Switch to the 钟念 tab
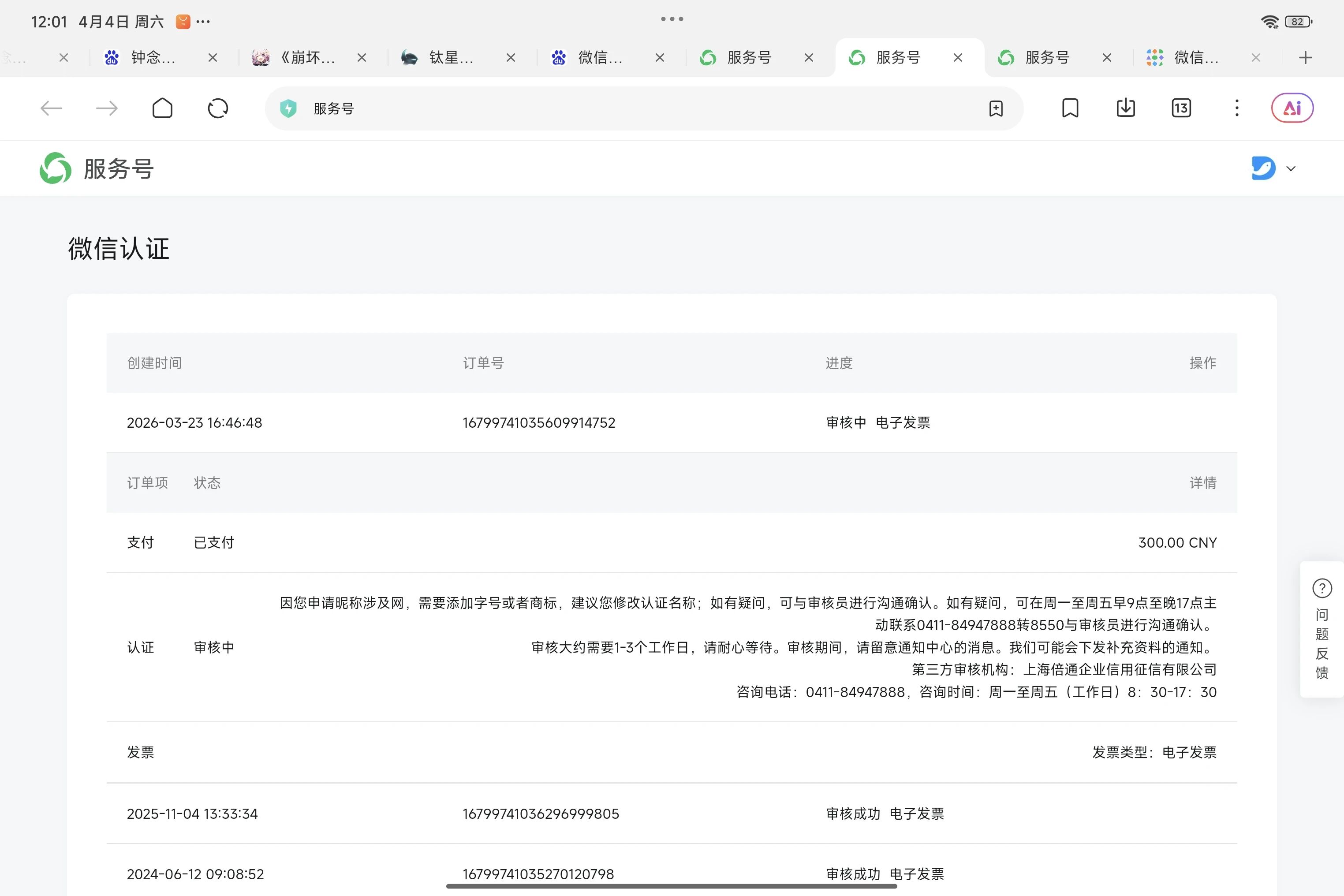1344x896 pixels. (x=153, y=58)
